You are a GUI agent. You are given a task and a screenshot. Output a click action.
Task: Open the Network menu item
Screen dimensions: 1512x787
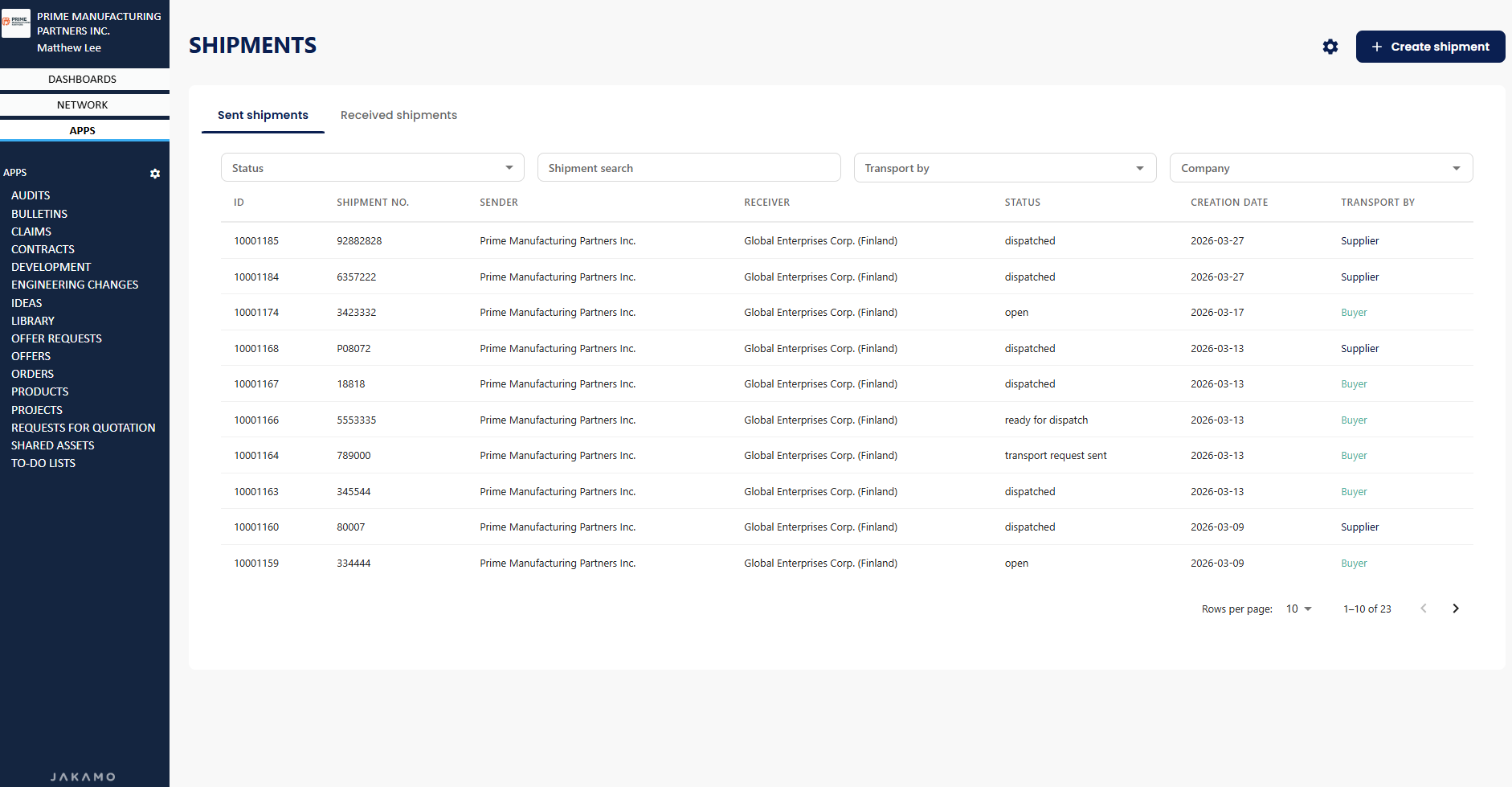[x=83, y=105]
